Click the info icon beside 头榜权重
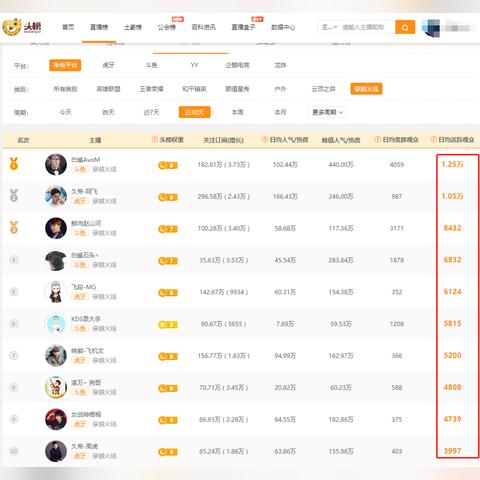The image size is (480, 480). tap(155, 139)
